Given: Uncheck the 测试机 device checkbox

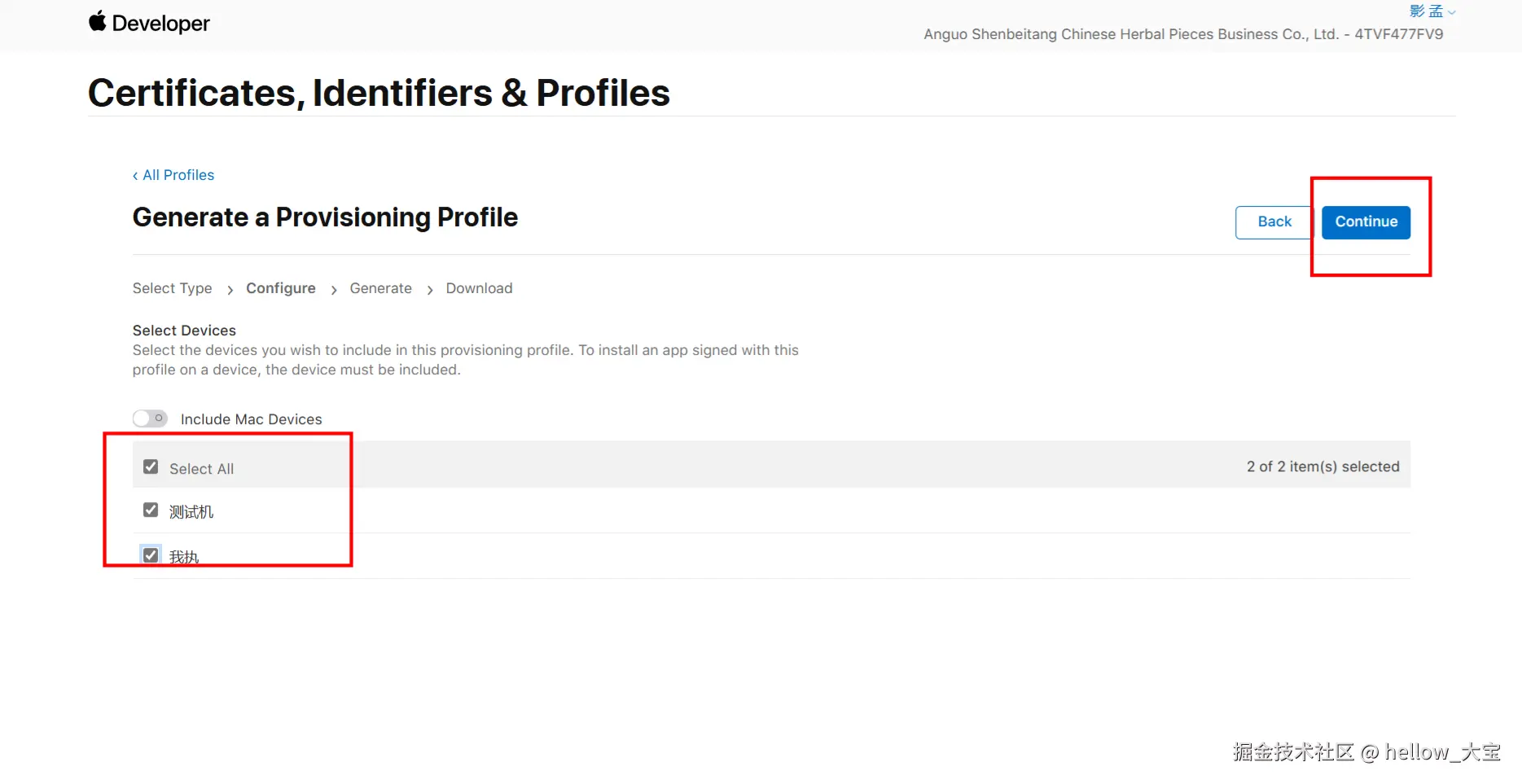Looking at the screenshot, I should (x=151, y=510).
